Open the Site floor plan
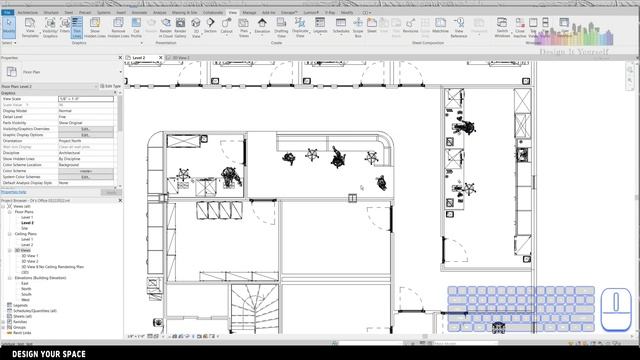This screenshot has width=640, height=360. coord(24,228)
